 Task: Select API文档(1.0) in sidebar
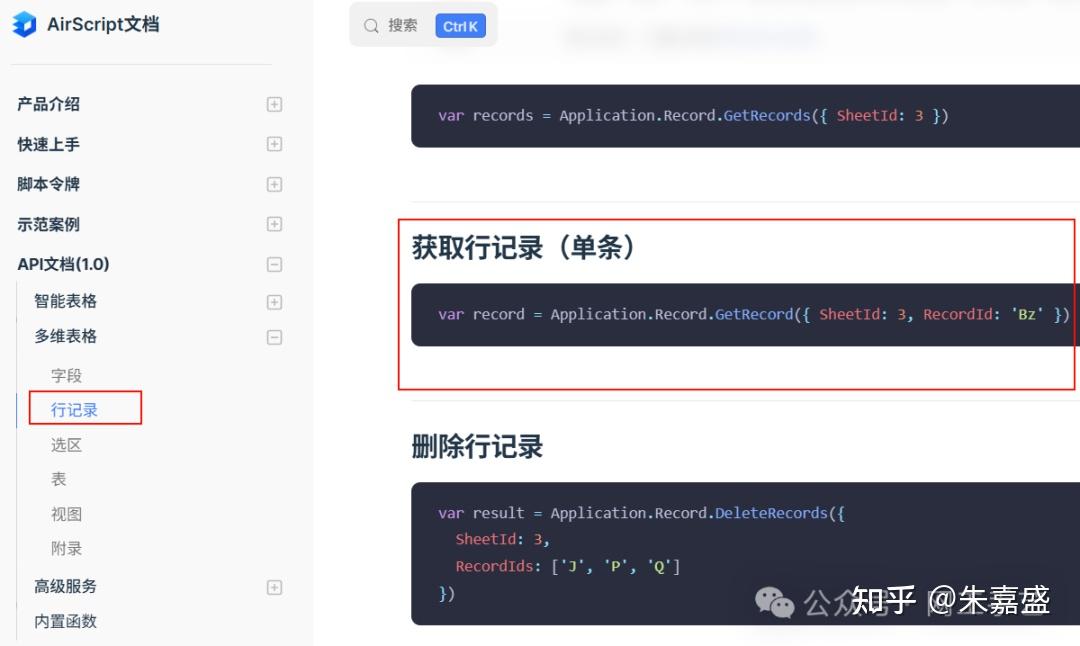[x=63, y=264]
